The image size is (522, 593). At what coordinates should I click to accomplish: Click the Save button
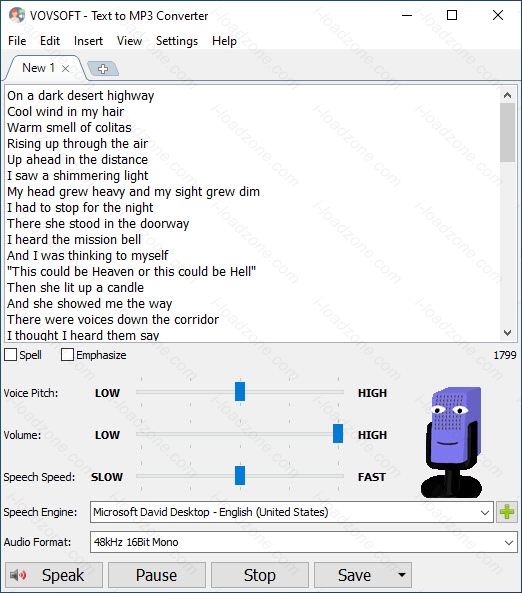click(354, 575)
